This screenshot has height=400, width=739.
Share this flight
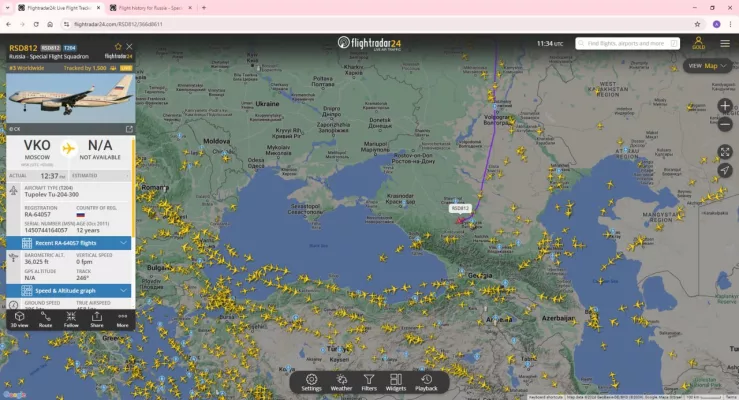97,319
